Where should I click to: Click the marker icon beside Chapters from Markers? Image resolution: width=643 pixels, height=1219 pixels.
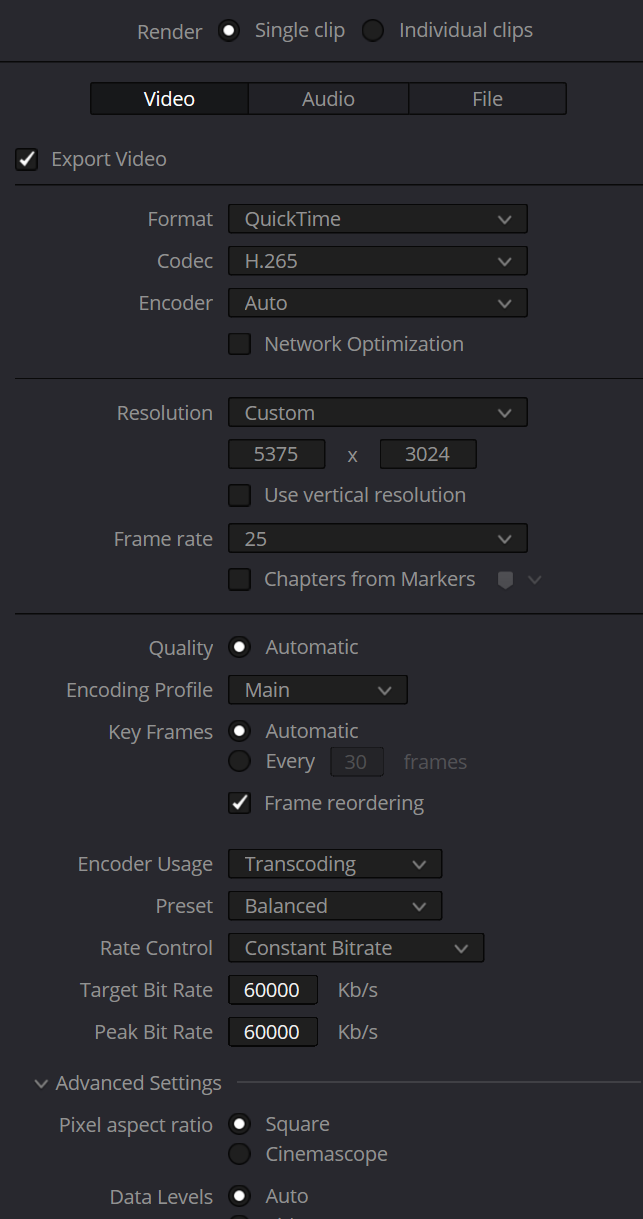tap(505, 580)
